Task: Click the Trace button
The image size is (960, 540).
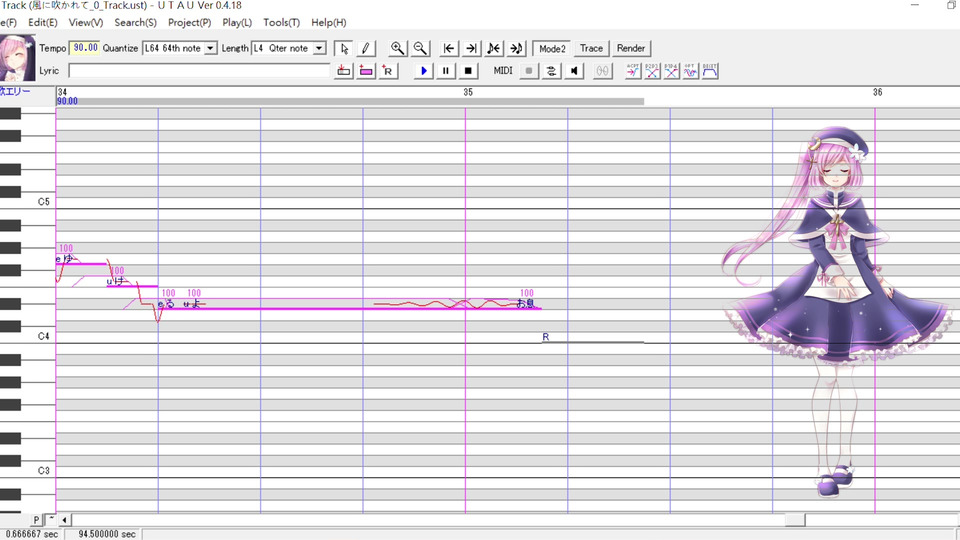Action: 591,48
